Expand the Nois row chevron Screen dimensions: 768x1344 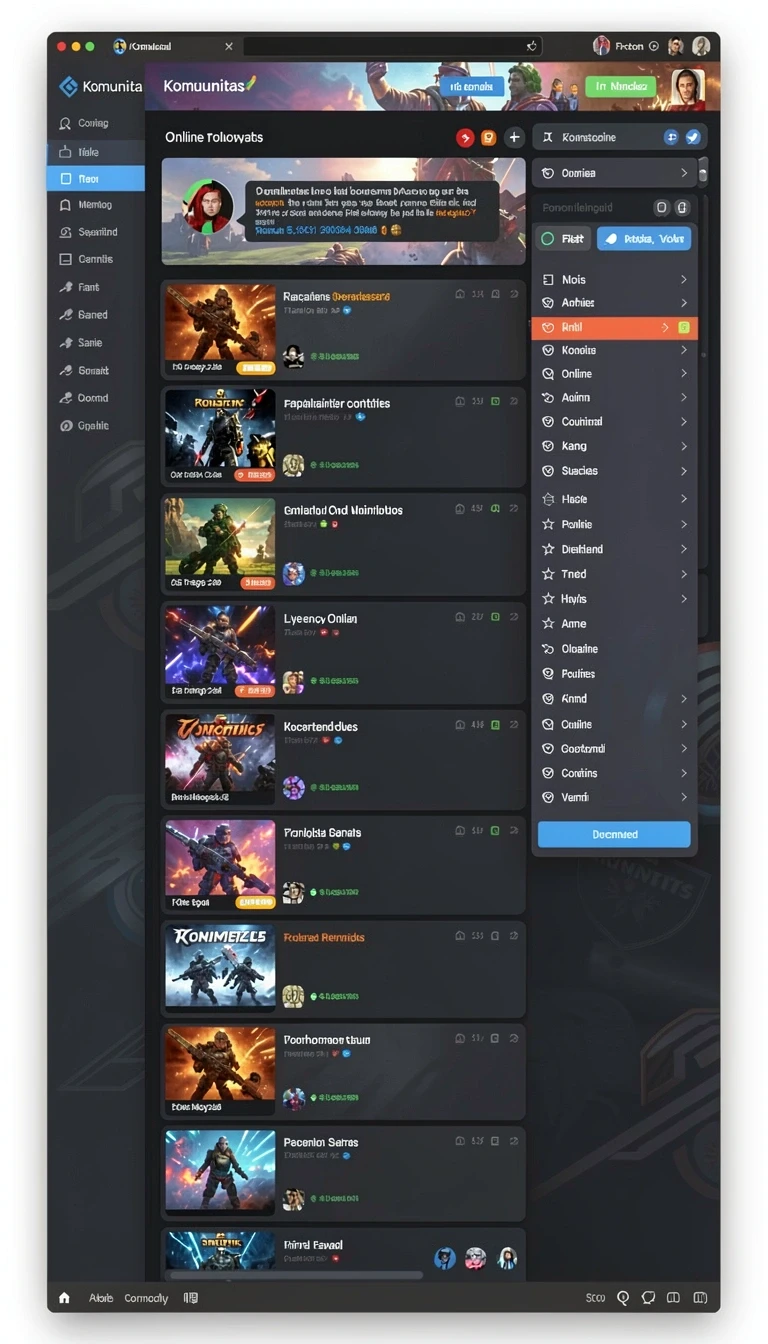684,280
